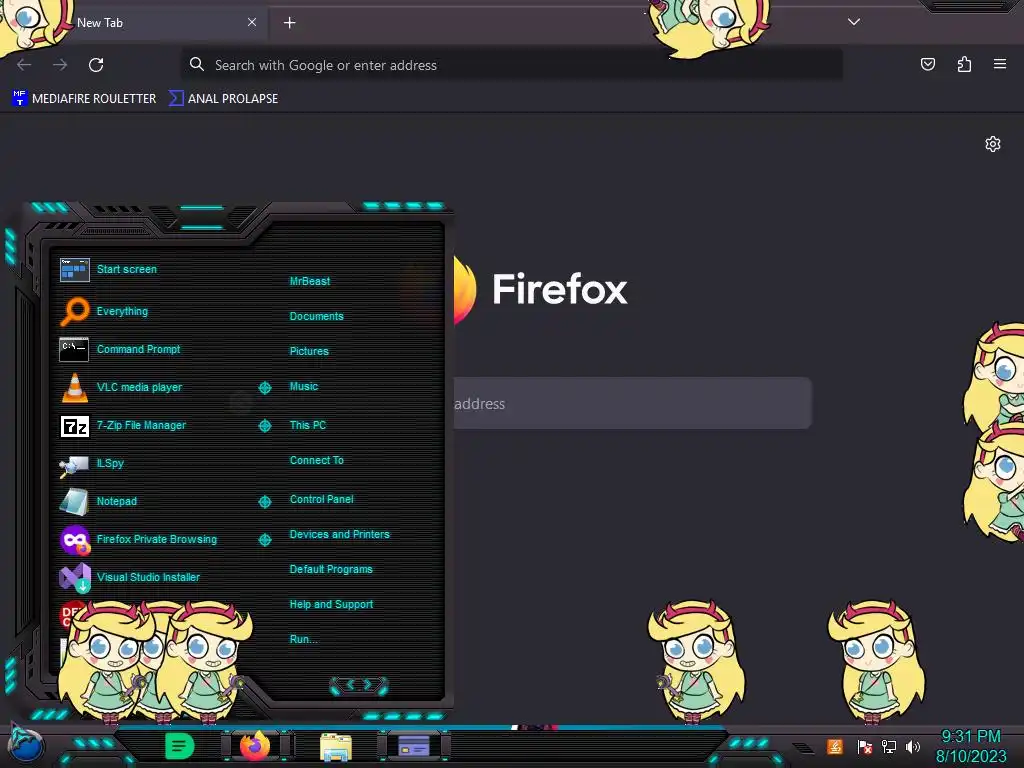Open Pictures from start menu

(309, 351)
